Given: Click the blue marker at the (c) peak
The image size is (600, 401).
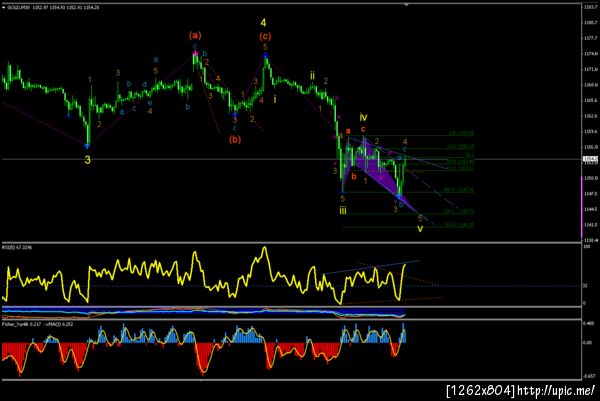Looking at the screenshot, I should coord(265,55).
